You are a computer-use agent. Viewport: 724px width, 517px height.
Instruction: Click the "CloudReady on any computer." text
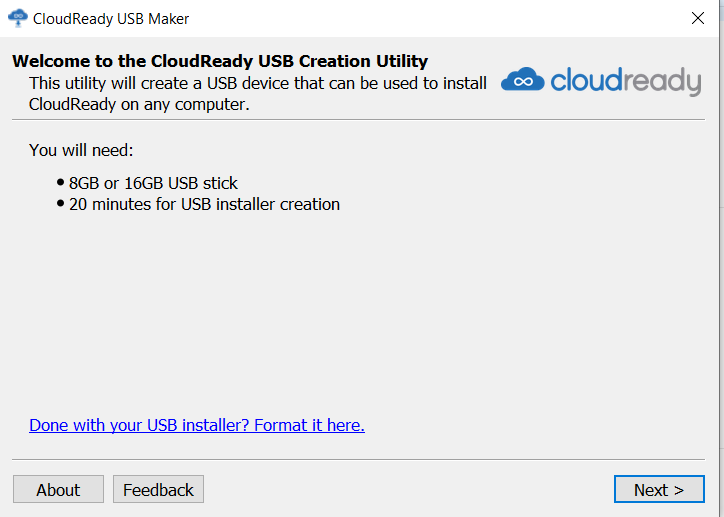(139, 104)
